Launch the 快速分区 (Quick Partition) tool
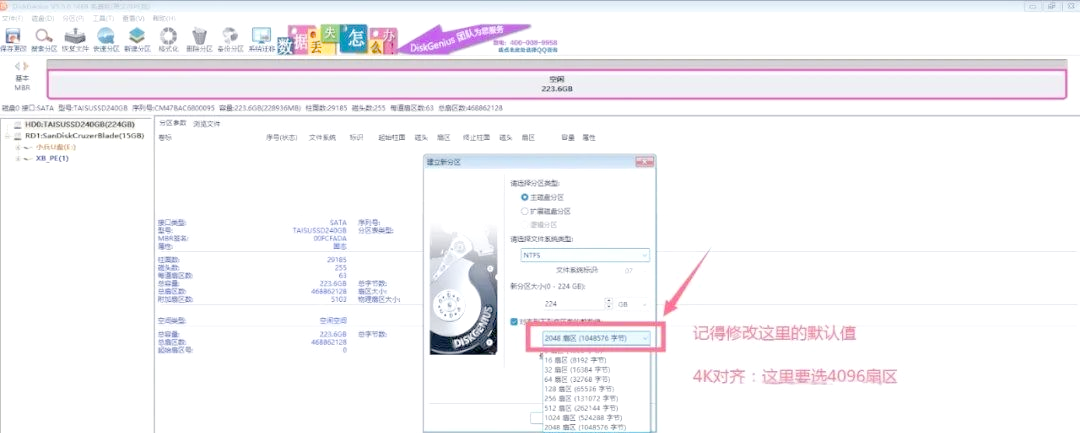 (105, 38)
